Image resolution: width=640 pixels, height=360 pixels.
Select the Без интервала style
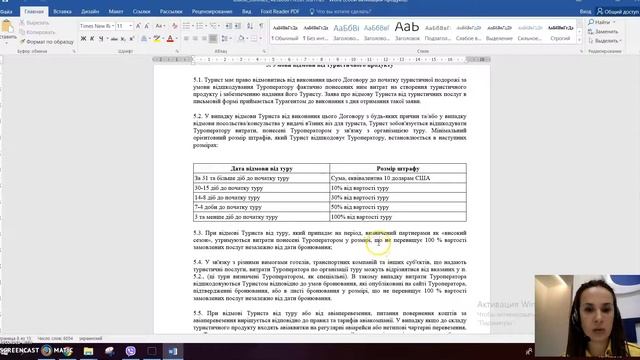(x=316, y=32)
